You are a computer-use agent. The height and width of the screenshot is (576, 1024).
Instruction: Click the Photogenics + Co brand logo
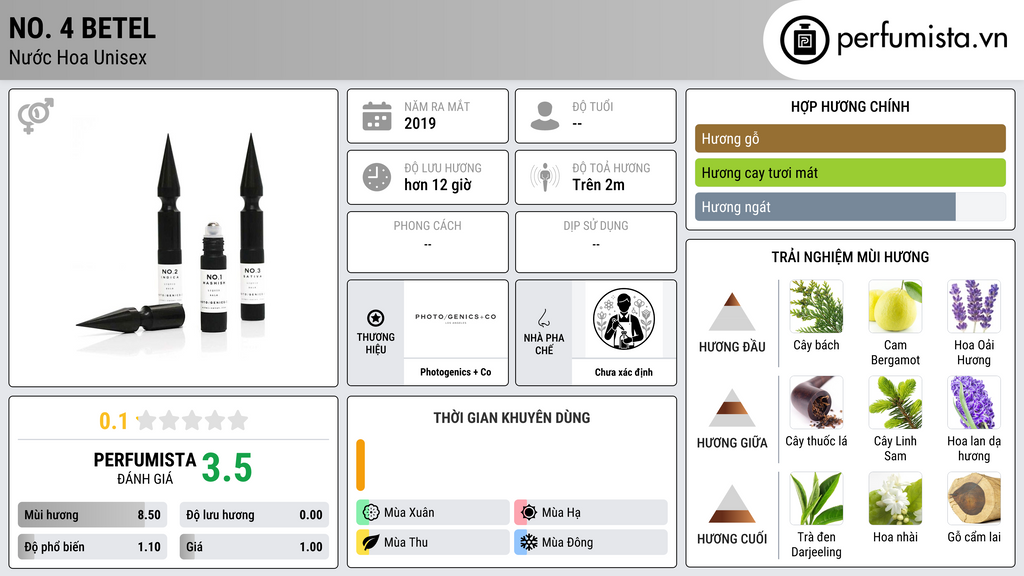[455, 318]
